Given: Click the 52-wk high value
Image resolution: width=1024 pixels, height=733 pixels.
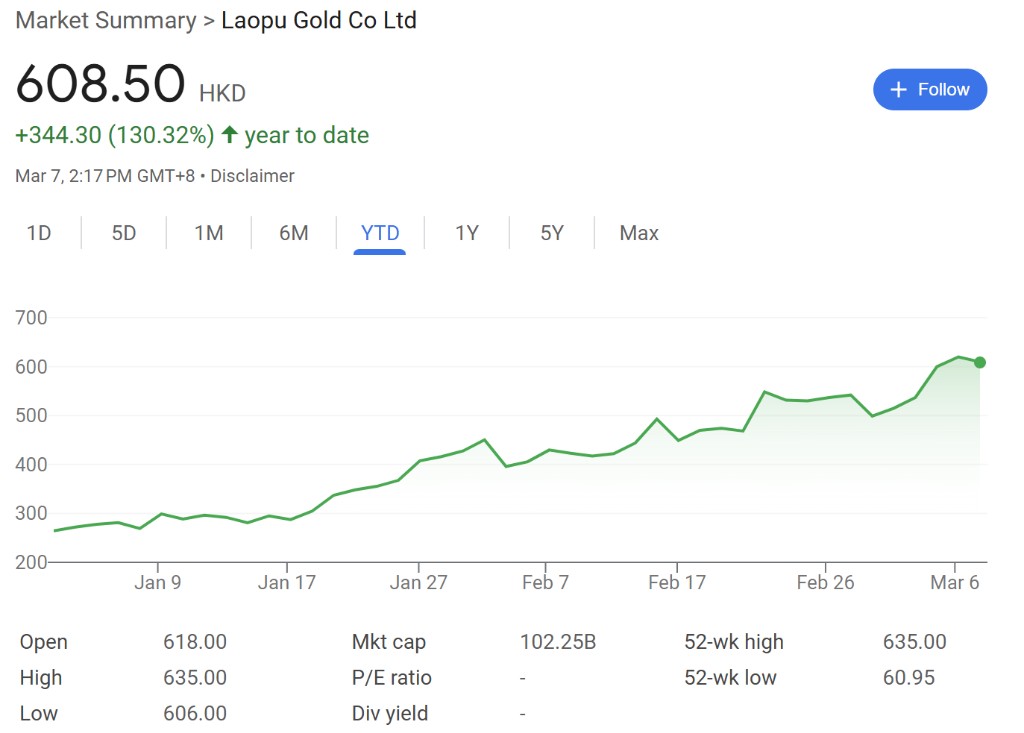Looking at the screenshot, I should pos(914,642).
